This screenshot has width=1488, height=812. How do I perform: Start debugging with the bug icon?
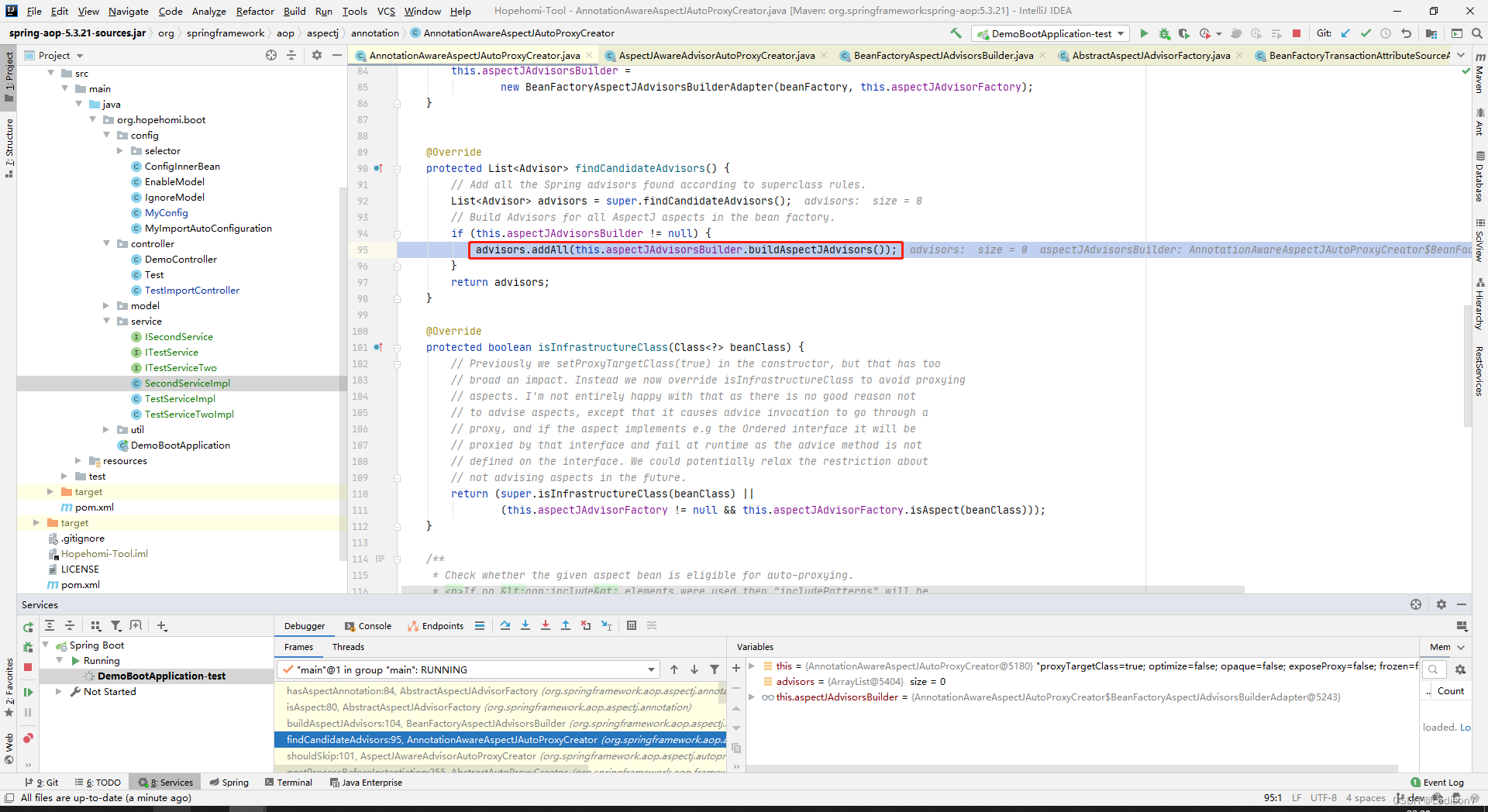(x=1164, y=33)
